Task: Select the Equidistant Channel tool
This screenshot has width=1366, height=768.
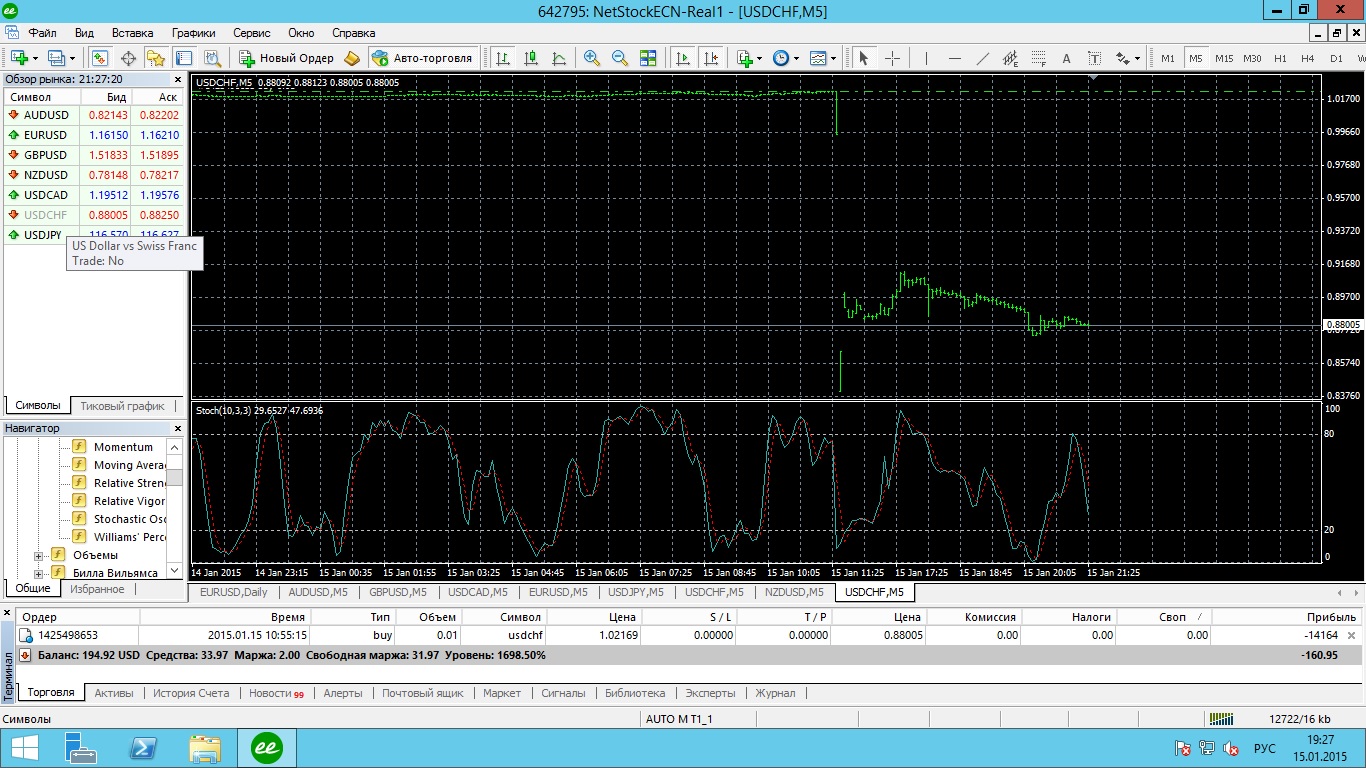Action: coord(1010,58)
